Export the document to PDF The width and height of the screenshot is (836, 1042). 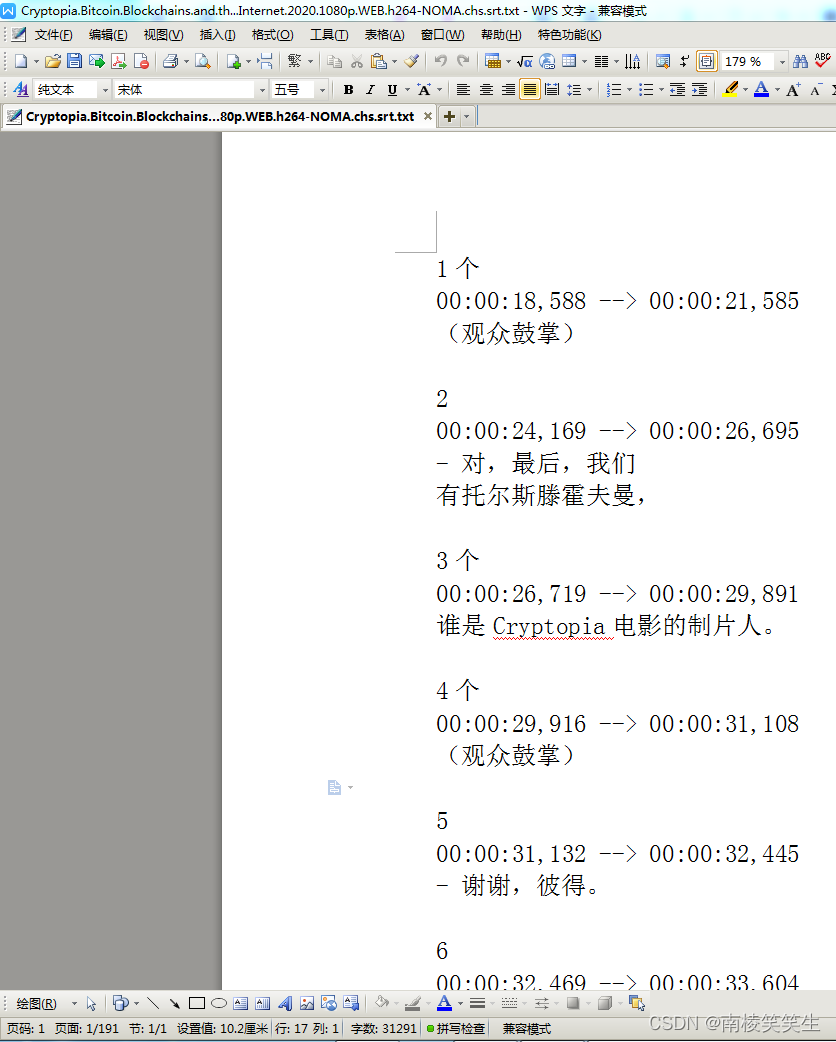[x=119, y=62]
